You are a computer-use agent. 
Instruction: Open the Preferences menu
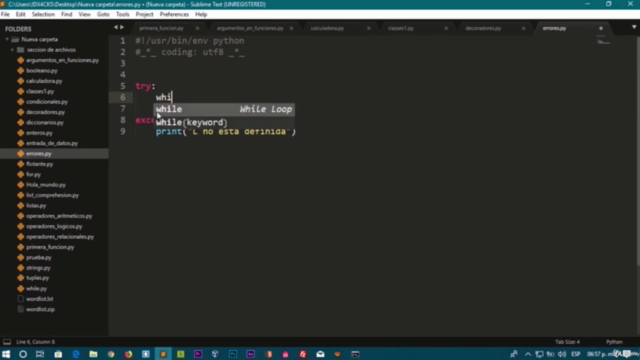(x=174, y=14)
